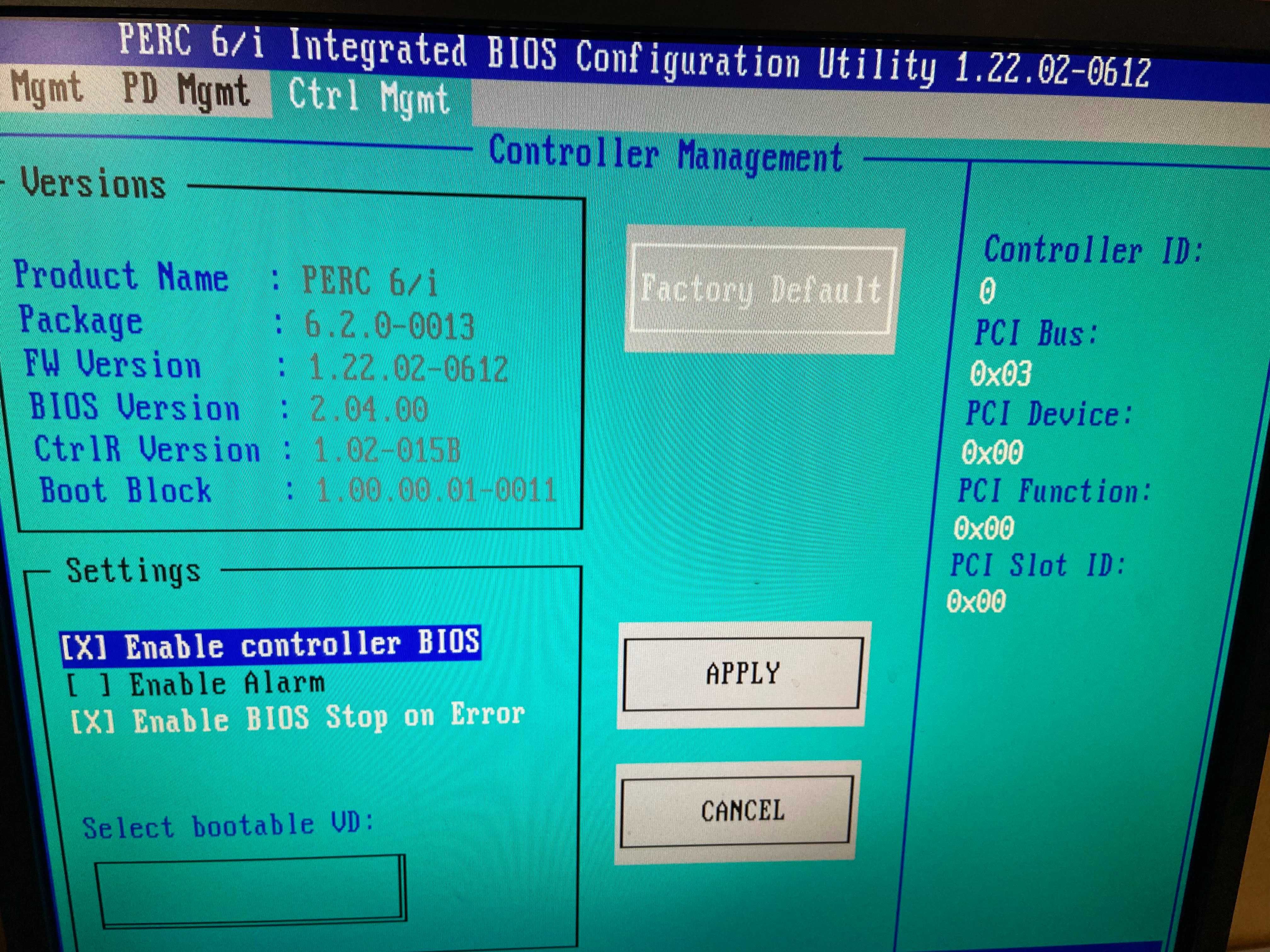Viewport: 1270px width, 952px height.
Task: Click the 0x00 value under PCI Function
Action: 983,528
